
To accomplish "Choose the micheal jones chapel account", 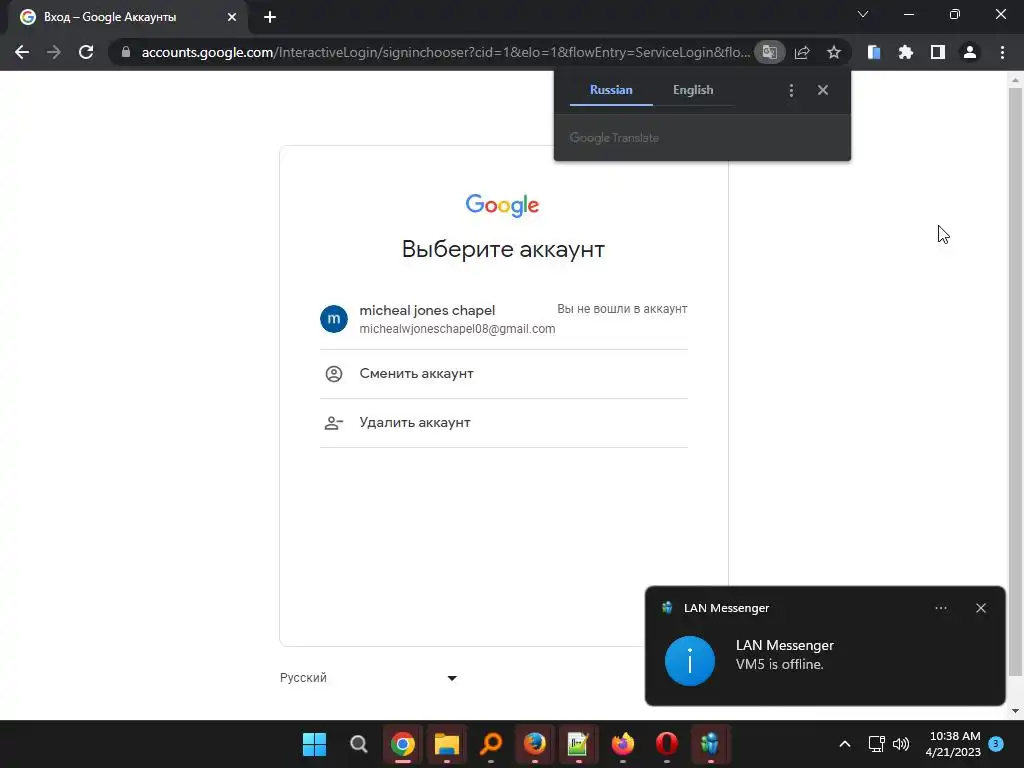I will pyautogui.click(x=504, y=319).
